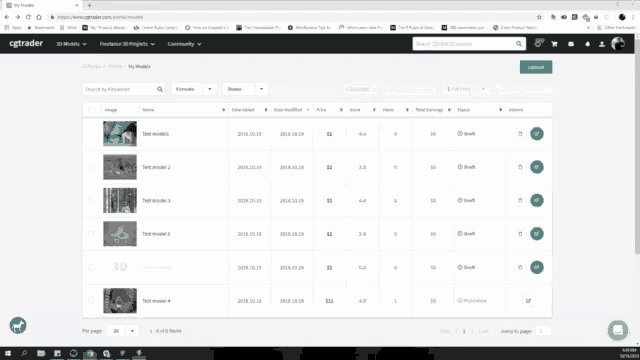Edit Test model1 with the round edit button
640x360 pixels.
coord(537,133)
